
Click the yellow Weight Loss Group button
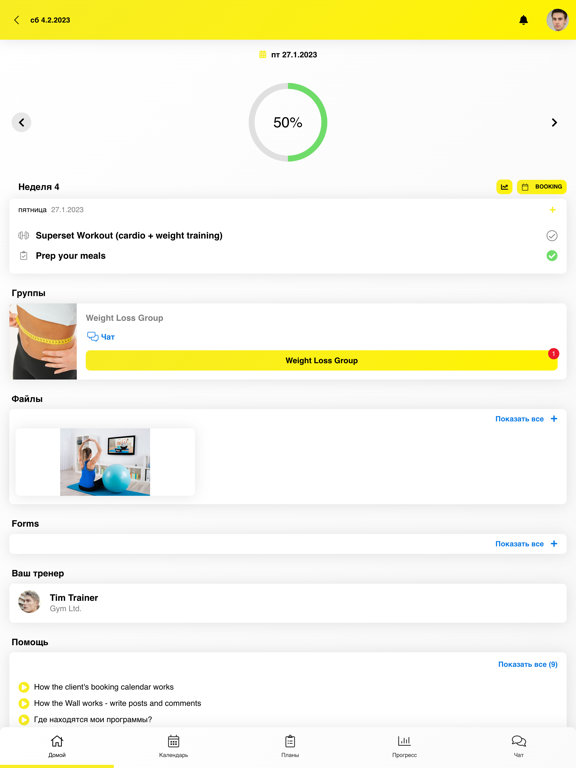tap(321, 360)
